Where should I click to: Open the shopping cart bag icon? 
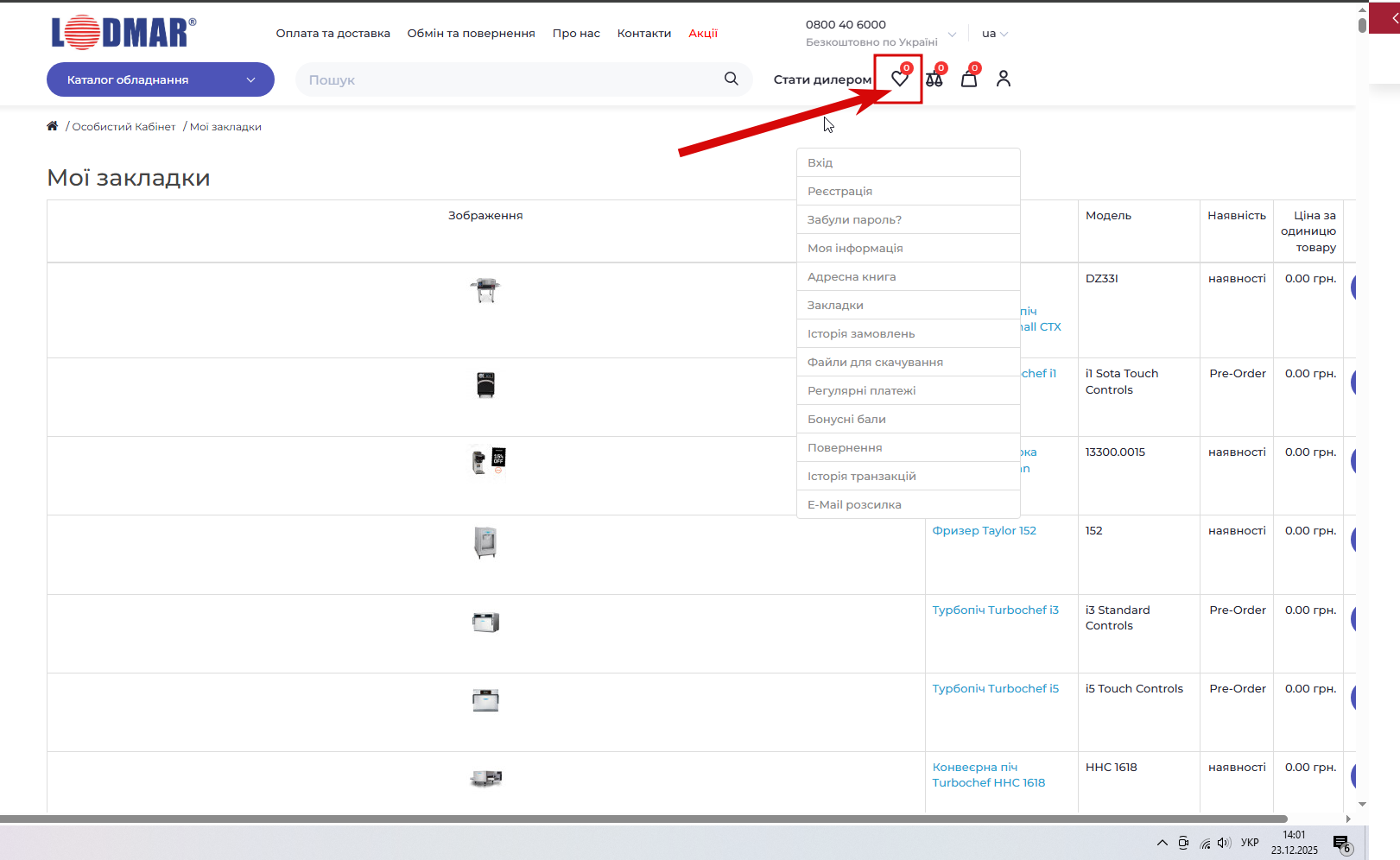969,79
